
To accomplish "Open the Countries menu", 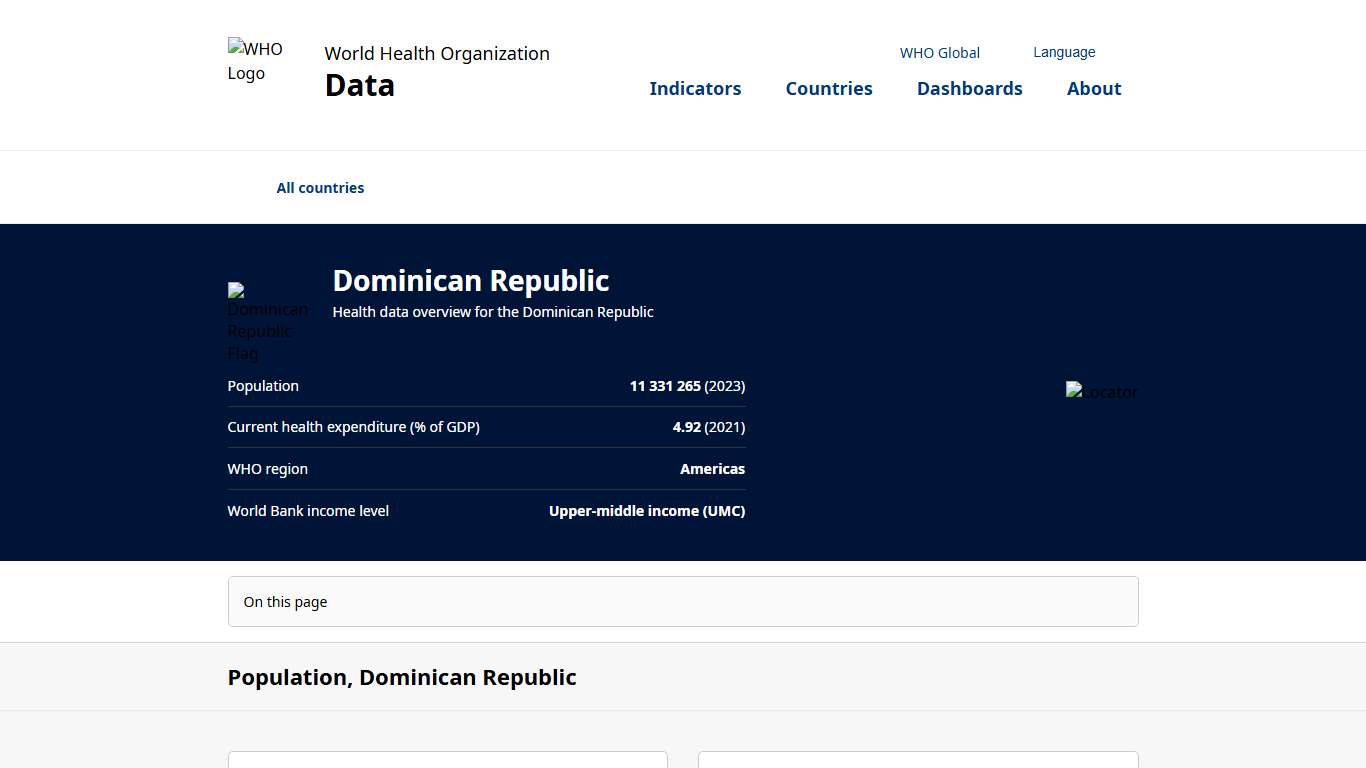I will tap(829, 88).
